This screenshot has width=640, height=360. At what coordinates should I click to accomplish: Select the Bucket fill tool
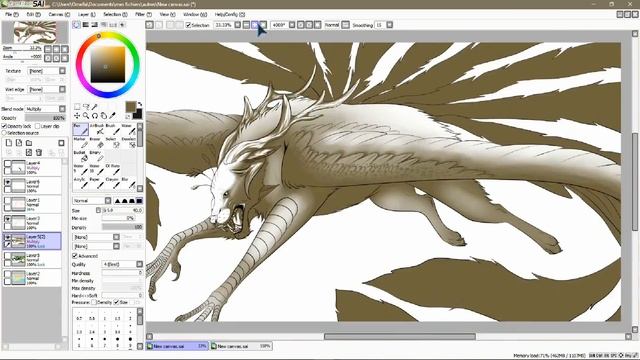(81, 156)
